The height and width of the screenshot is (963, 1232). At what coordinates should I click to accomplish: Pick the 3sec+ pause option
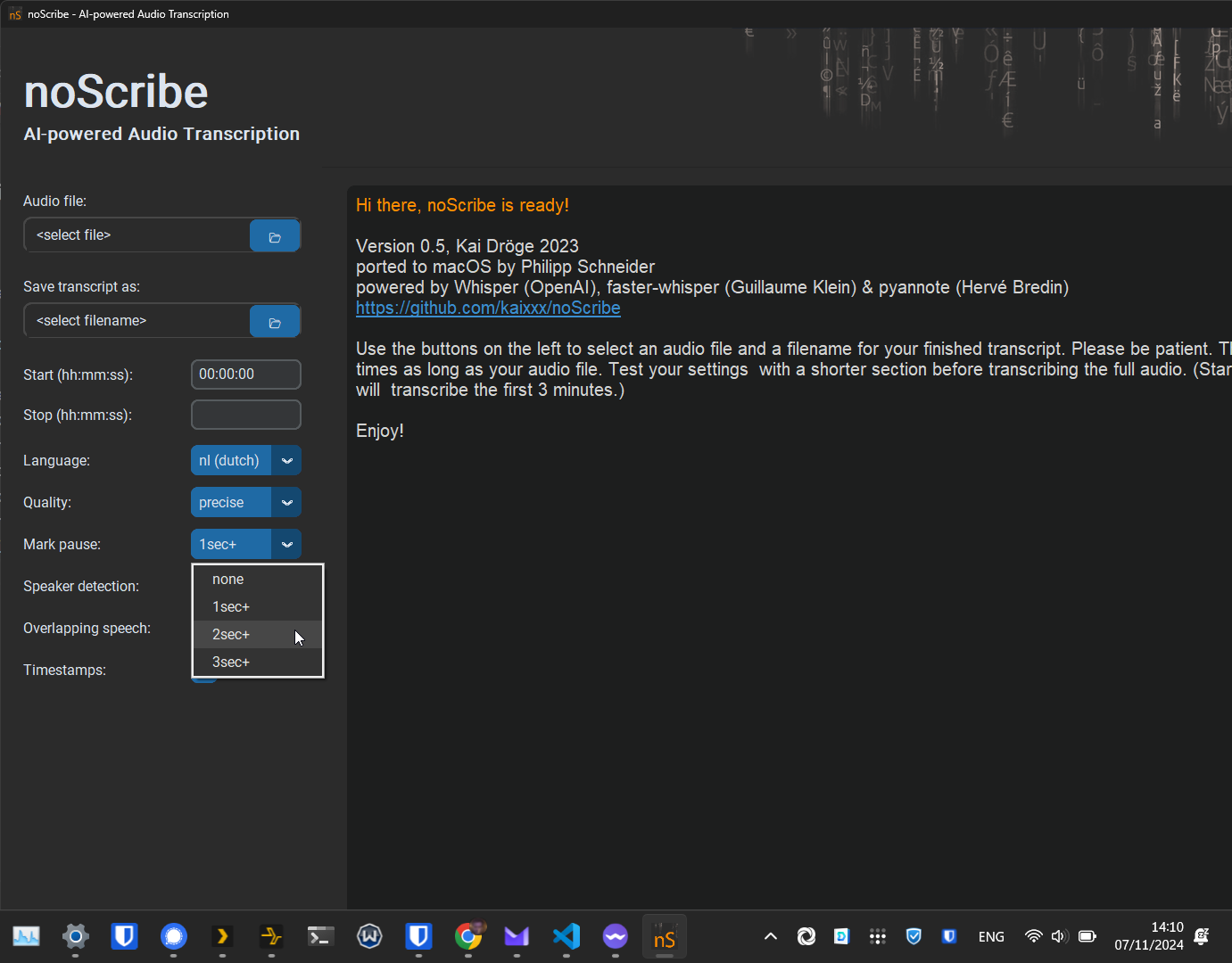231,663
